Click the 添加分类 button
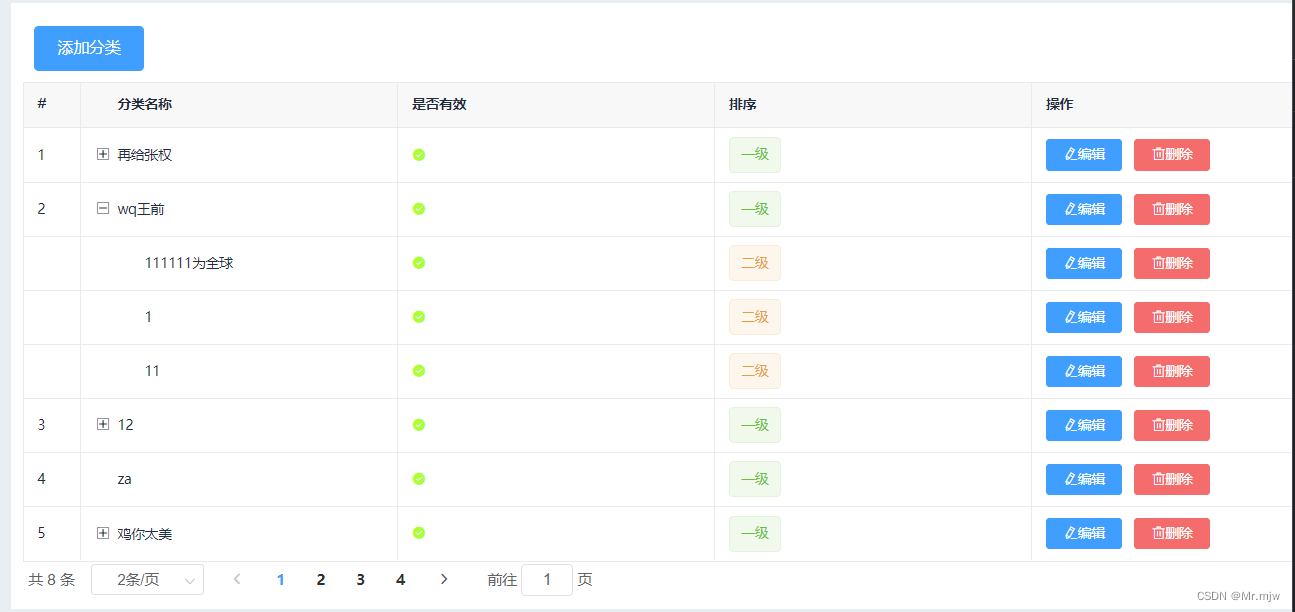Image resolution: width=1295 pixels, height=612 pixels. [88, 48]
